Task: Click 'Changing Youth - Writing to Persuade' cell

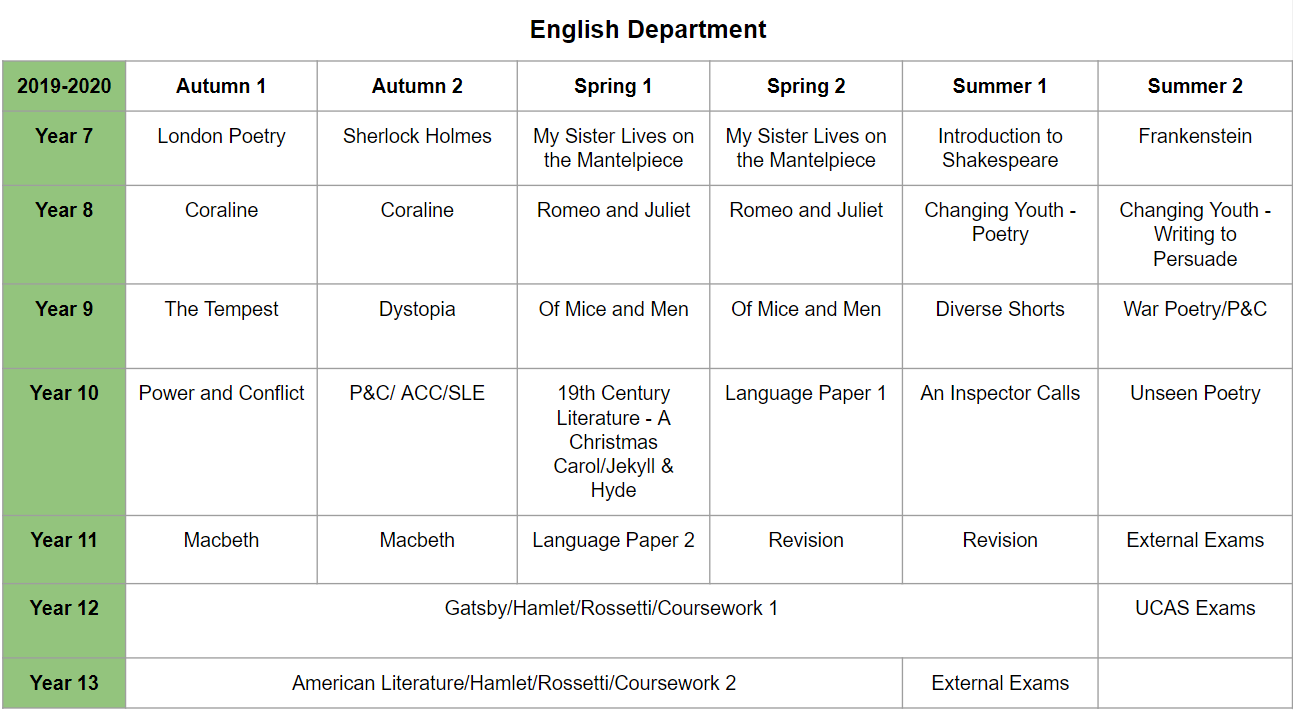Action: (x=1195, y=234)
